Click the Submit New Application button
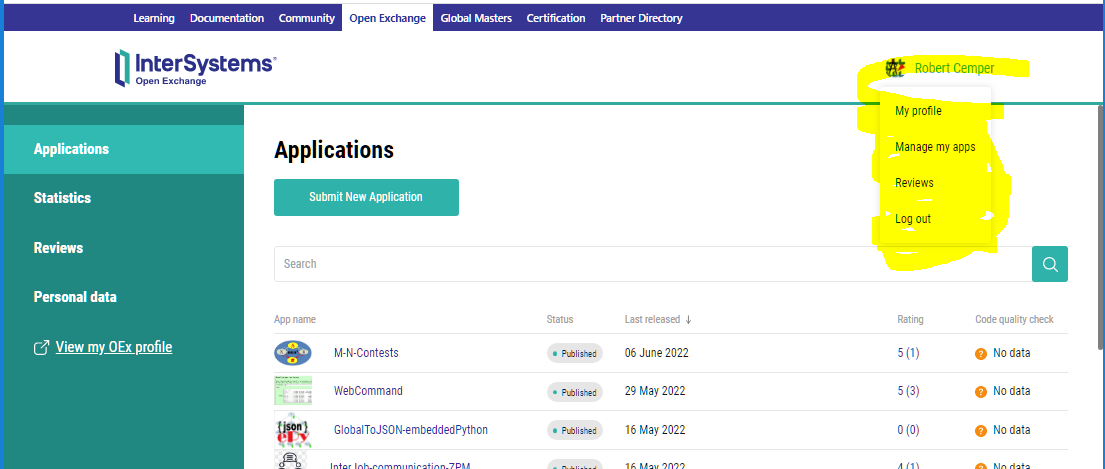This screenshot has height=469, width=1105. click(x=366, y=197)
